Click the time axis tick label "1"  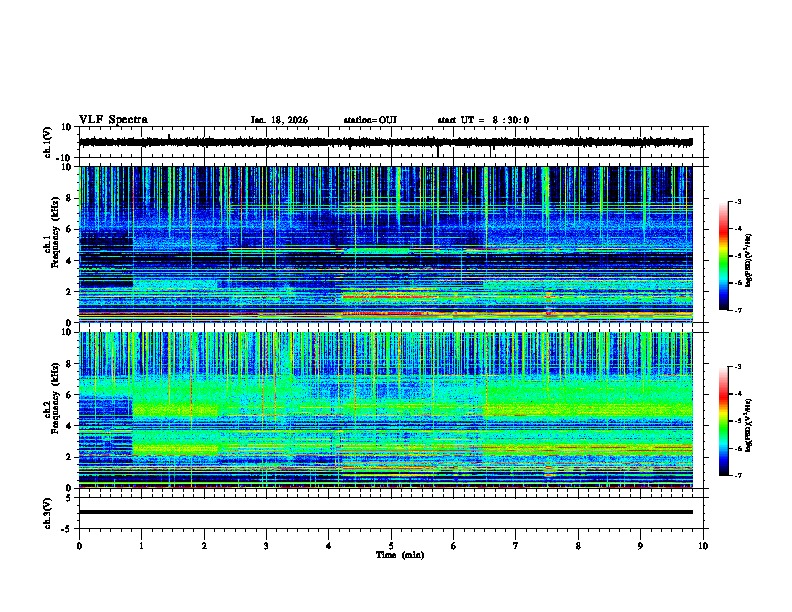coord(142,546)
